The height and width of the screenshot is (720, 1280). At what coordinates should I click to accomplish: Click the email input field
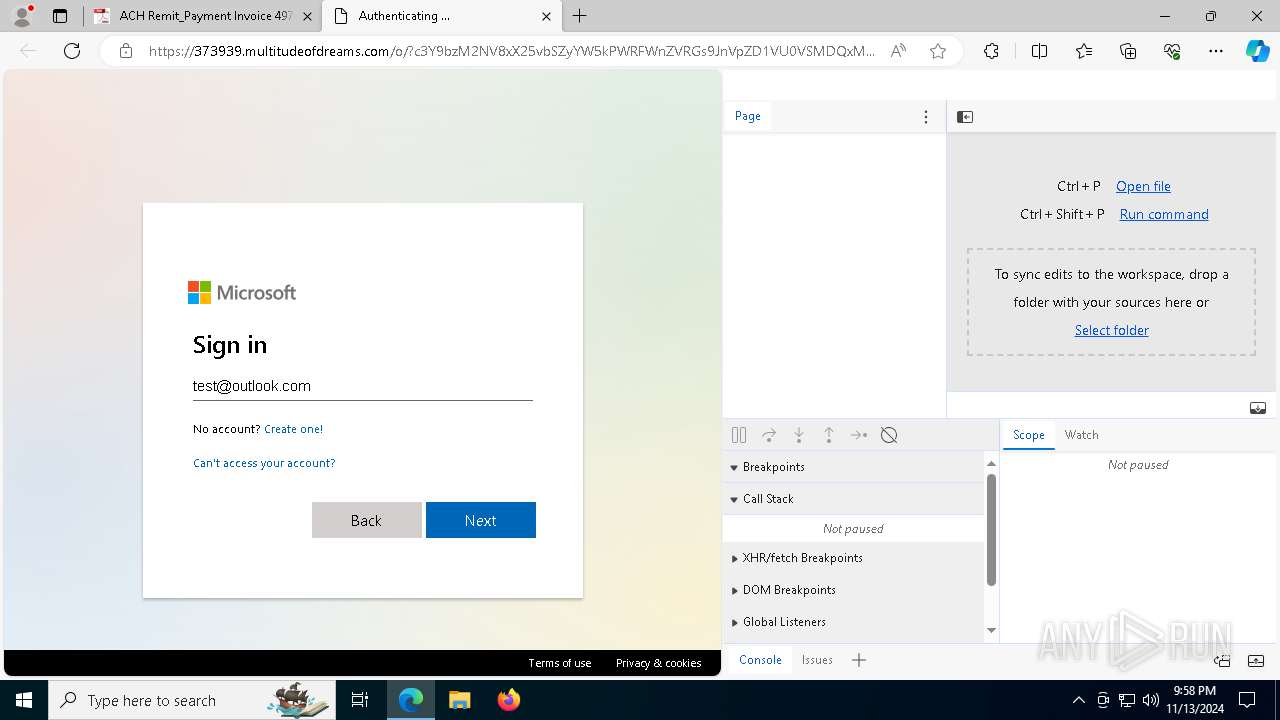point(363,386)
